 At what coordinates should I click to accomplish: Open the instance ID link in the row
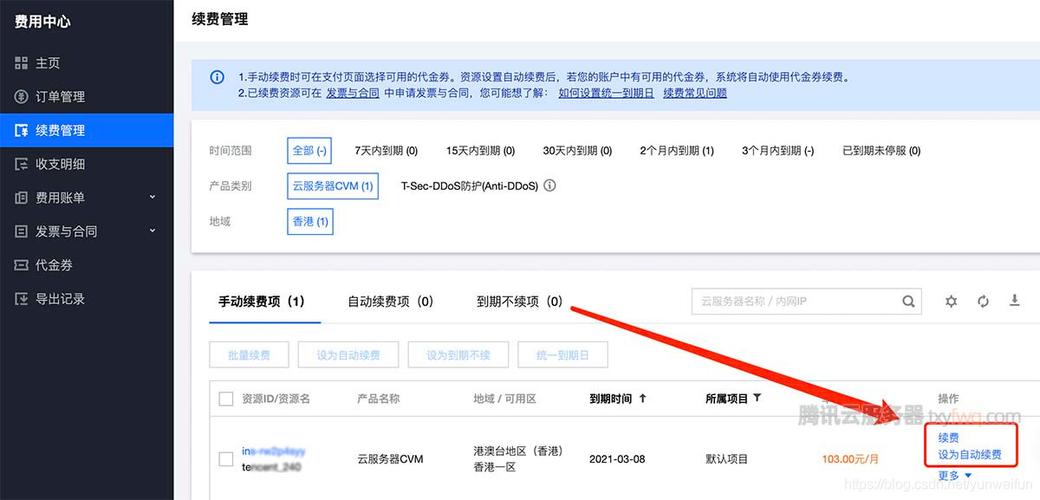[273, 452]
